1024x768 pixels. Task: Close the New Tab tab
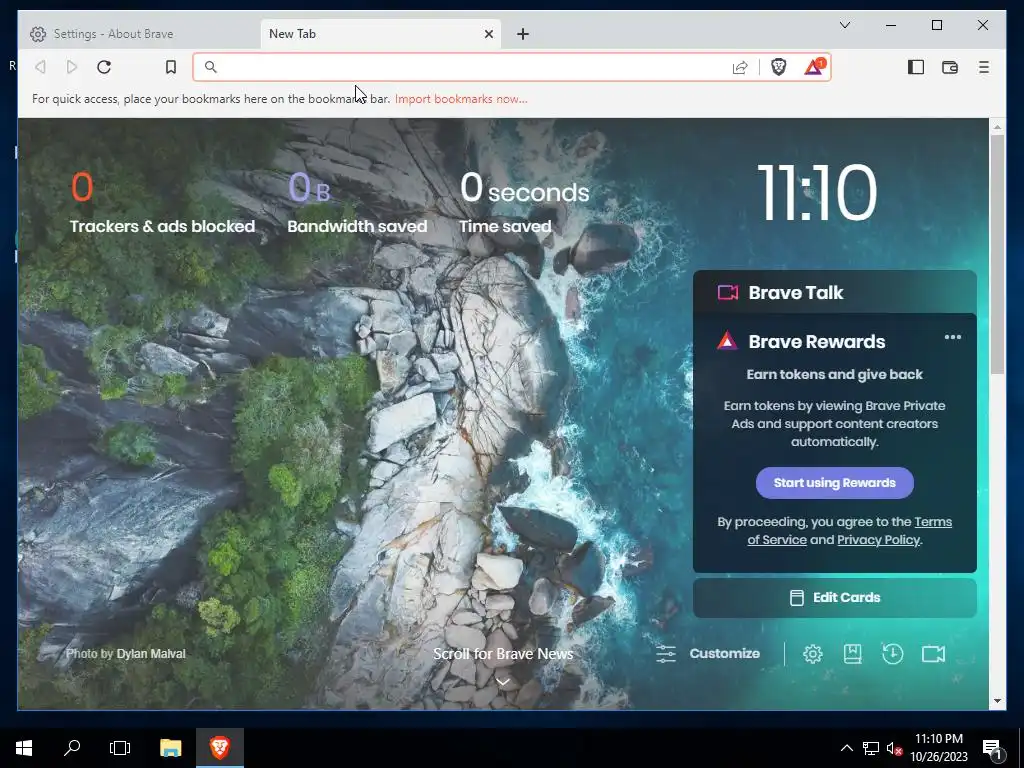point(488,34)
